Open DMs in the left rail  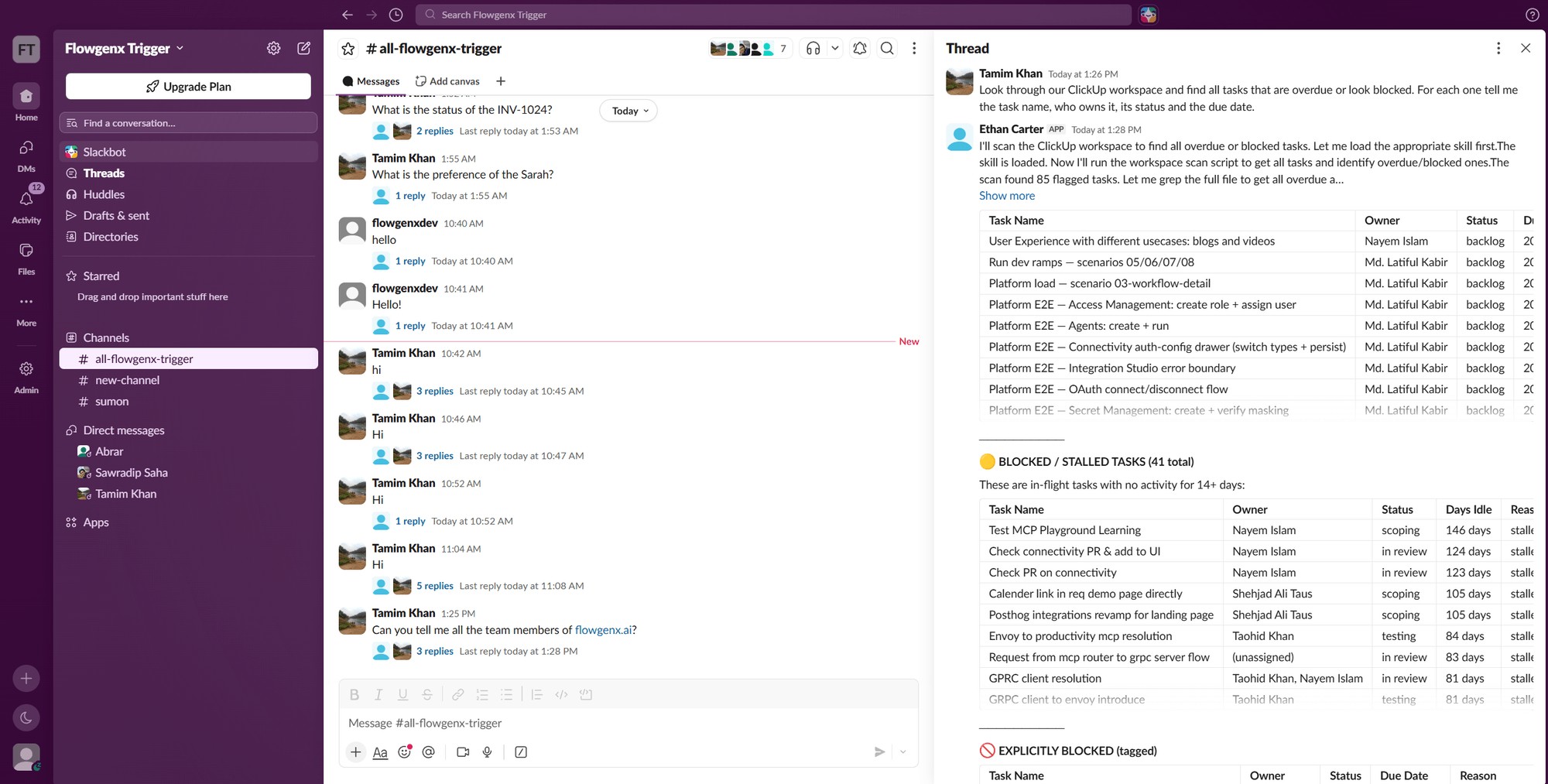tap(26, 155)
